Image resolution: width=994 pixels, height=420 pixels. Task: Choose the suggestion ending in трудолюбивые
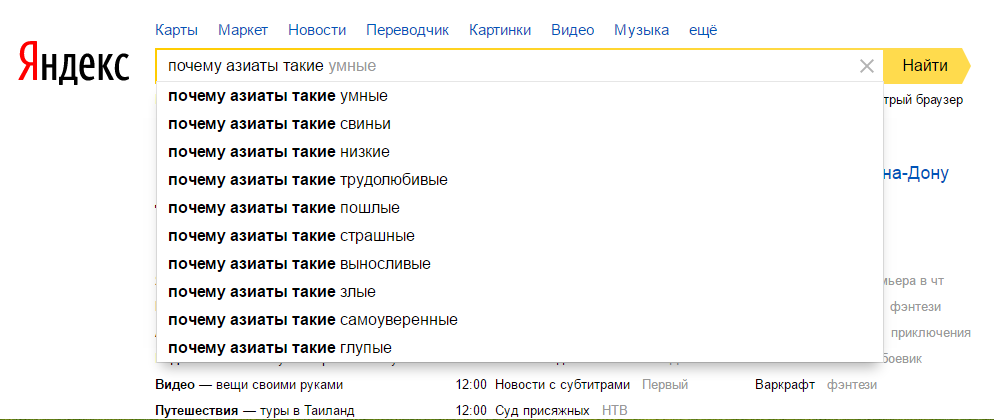tap(308, 180)
